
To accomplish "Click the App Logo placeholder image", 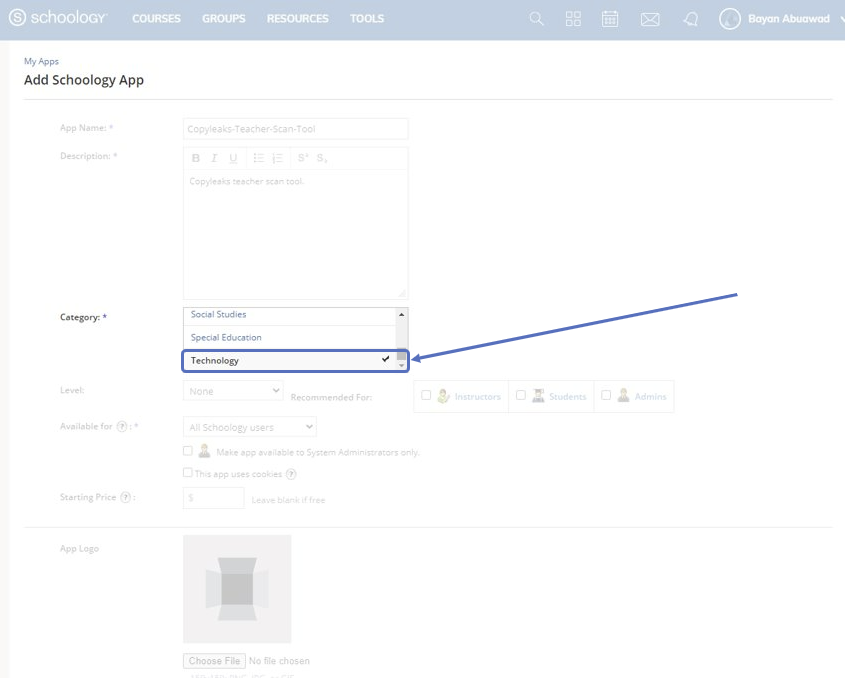I will [x=237, y=589].
